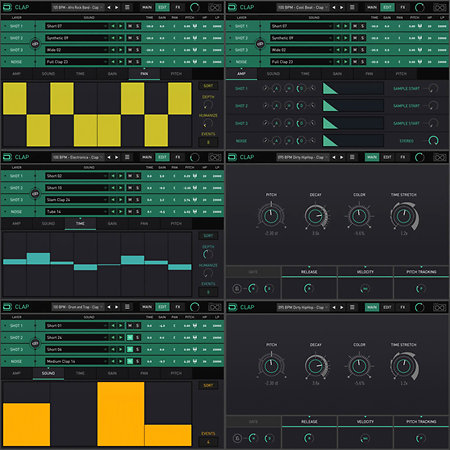
Task: Go to next preset in Afro Rock Band window
Action: [117, 7]
